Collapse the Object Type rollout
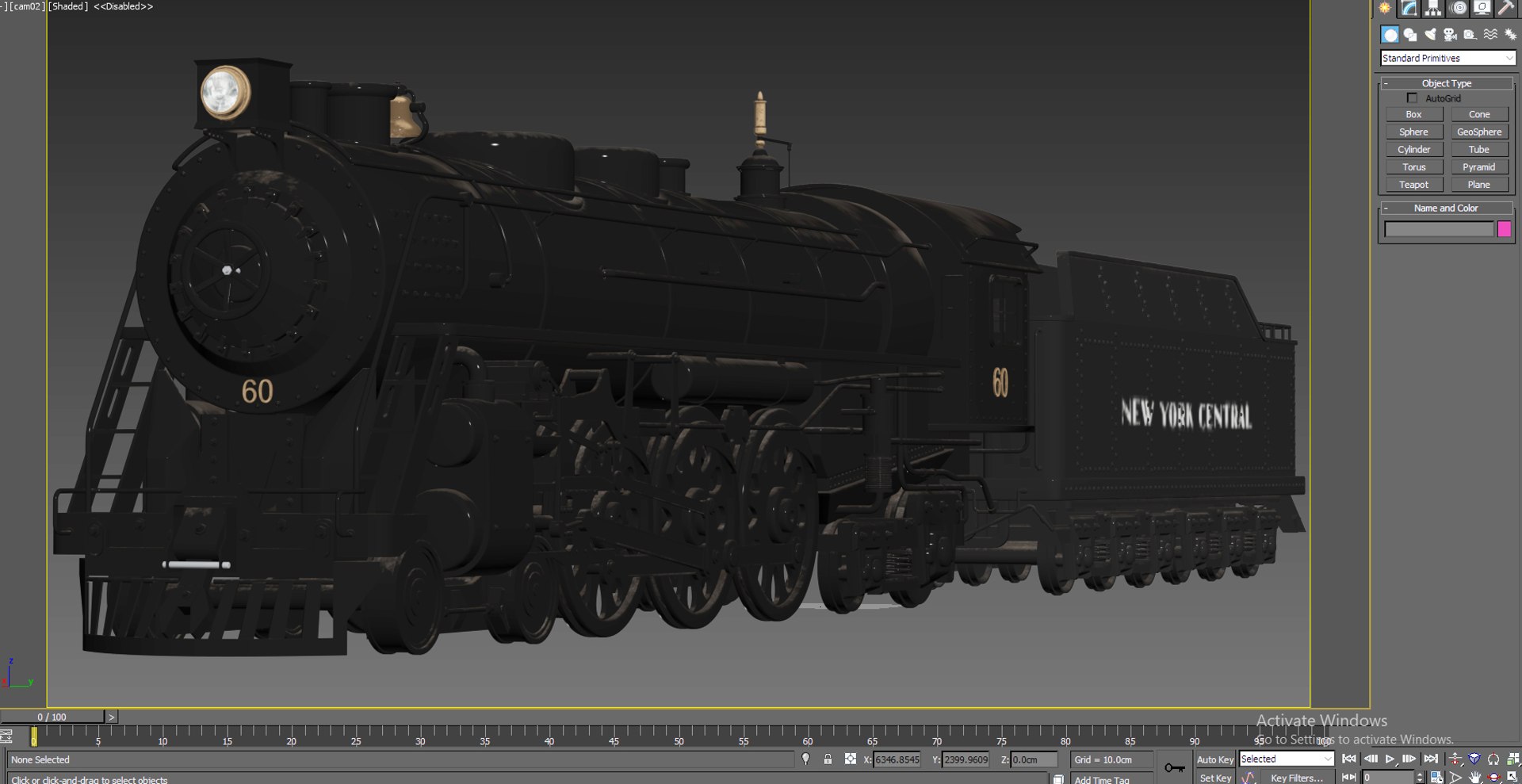The height and width of the screenshot is (784, 1522). click(x=1447, y=83)
